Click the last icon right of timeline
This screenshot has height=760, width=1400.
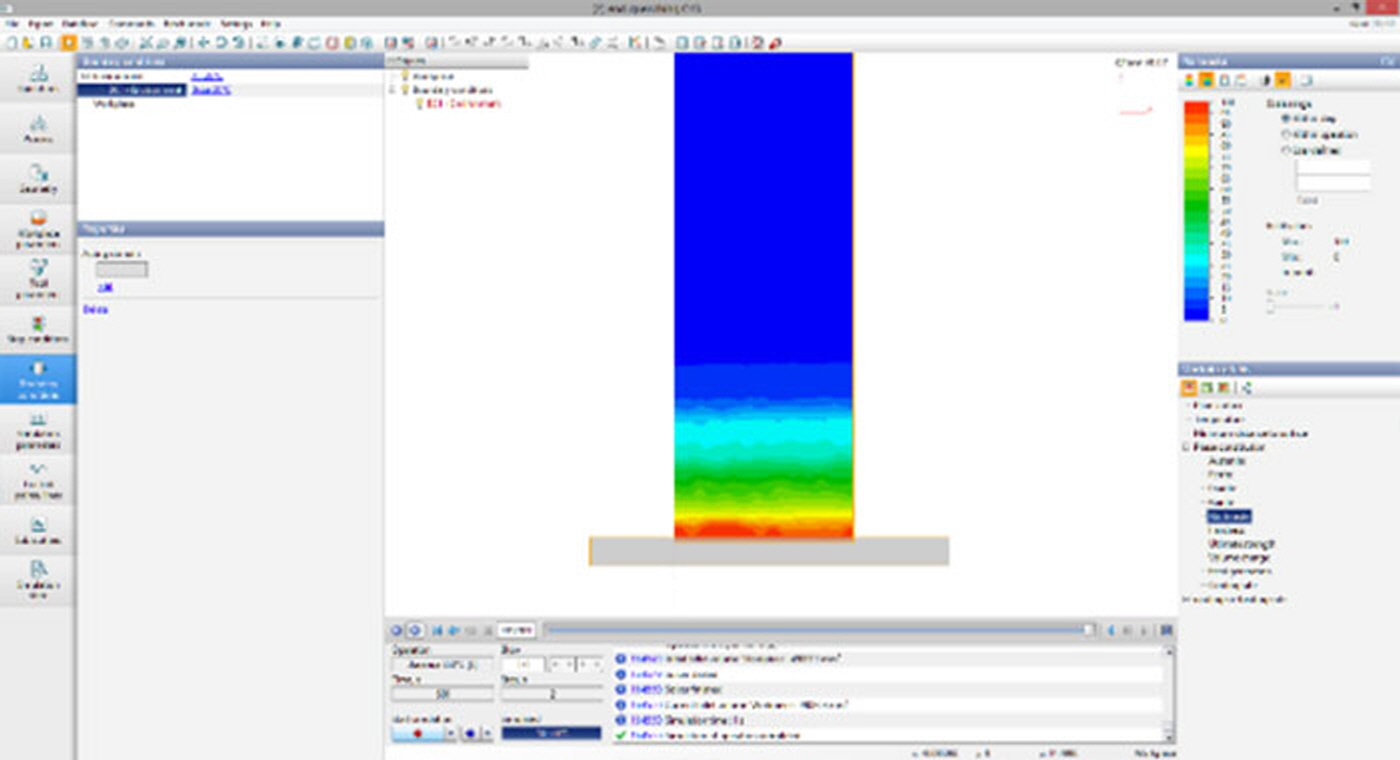tap(1166, 630)
